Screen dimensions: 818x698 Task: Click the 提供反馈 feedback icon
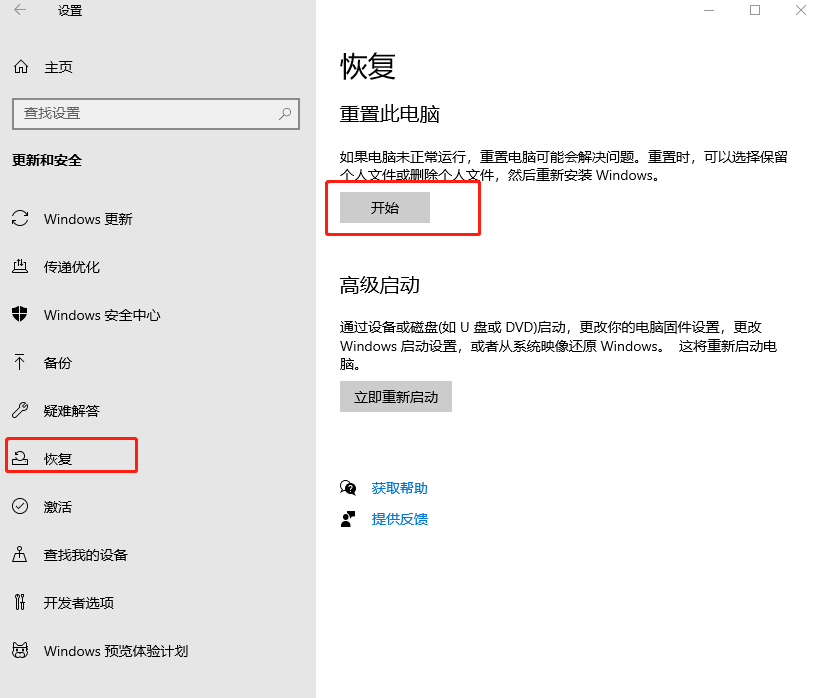coord(348,519)
